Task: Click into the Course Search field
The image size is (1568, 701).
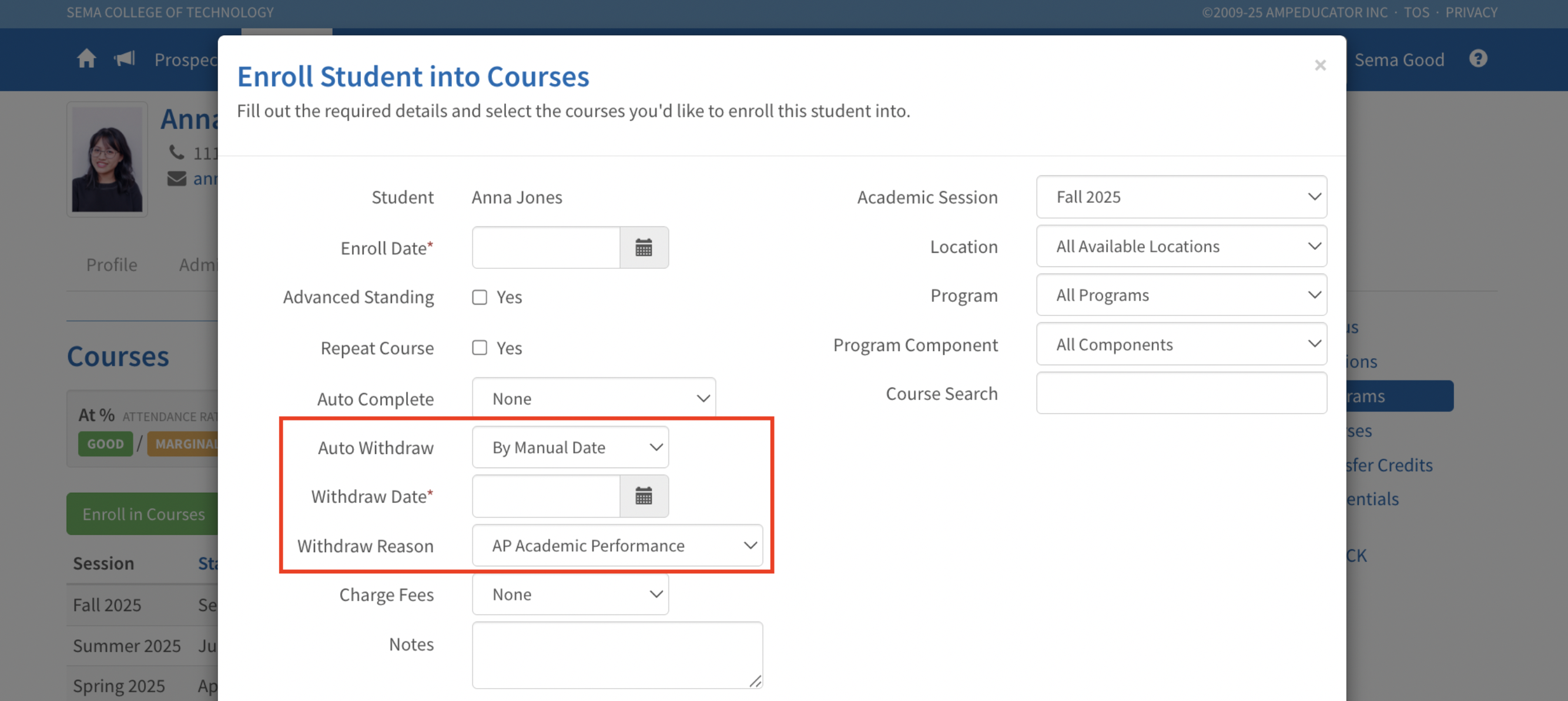Action: click(x=1181, y=393)
